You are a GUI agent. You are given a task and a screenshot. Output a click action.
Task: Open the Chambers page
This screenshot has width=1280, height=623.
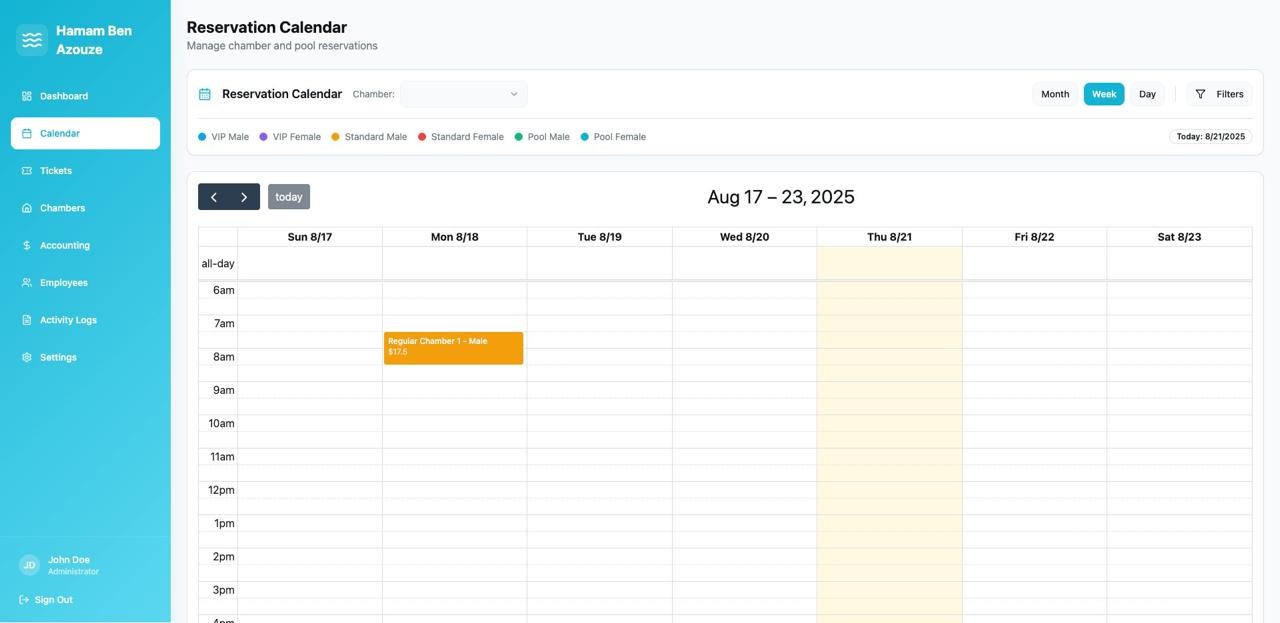coord(85,208)
